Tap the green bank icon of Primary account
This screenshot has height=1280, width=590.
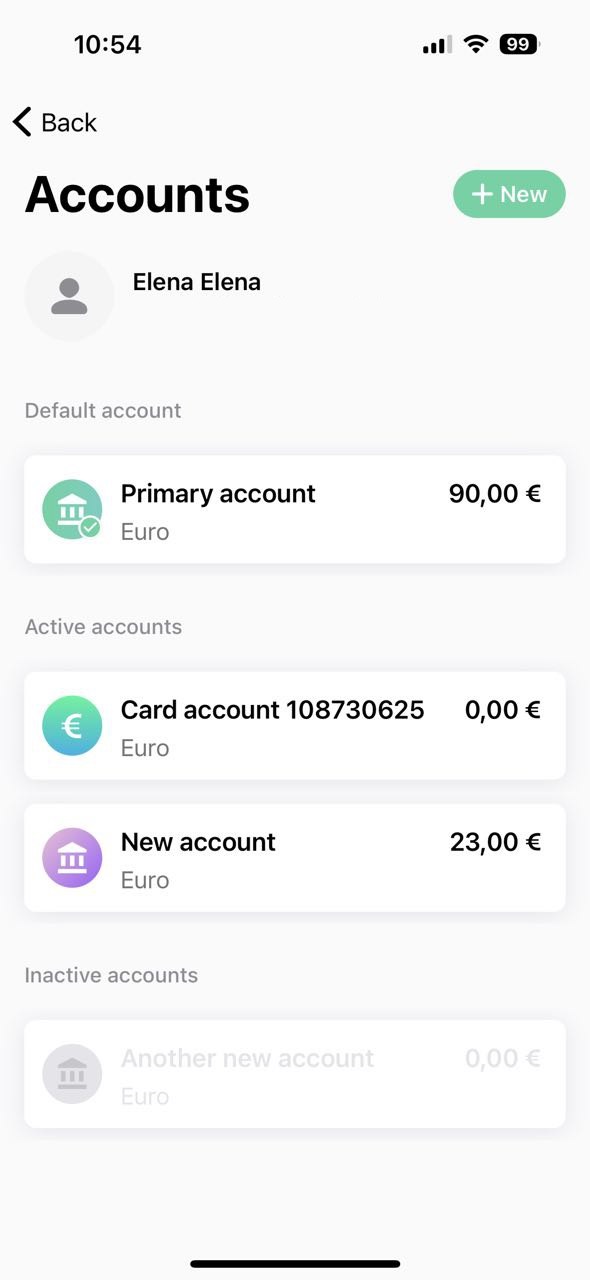72,509
